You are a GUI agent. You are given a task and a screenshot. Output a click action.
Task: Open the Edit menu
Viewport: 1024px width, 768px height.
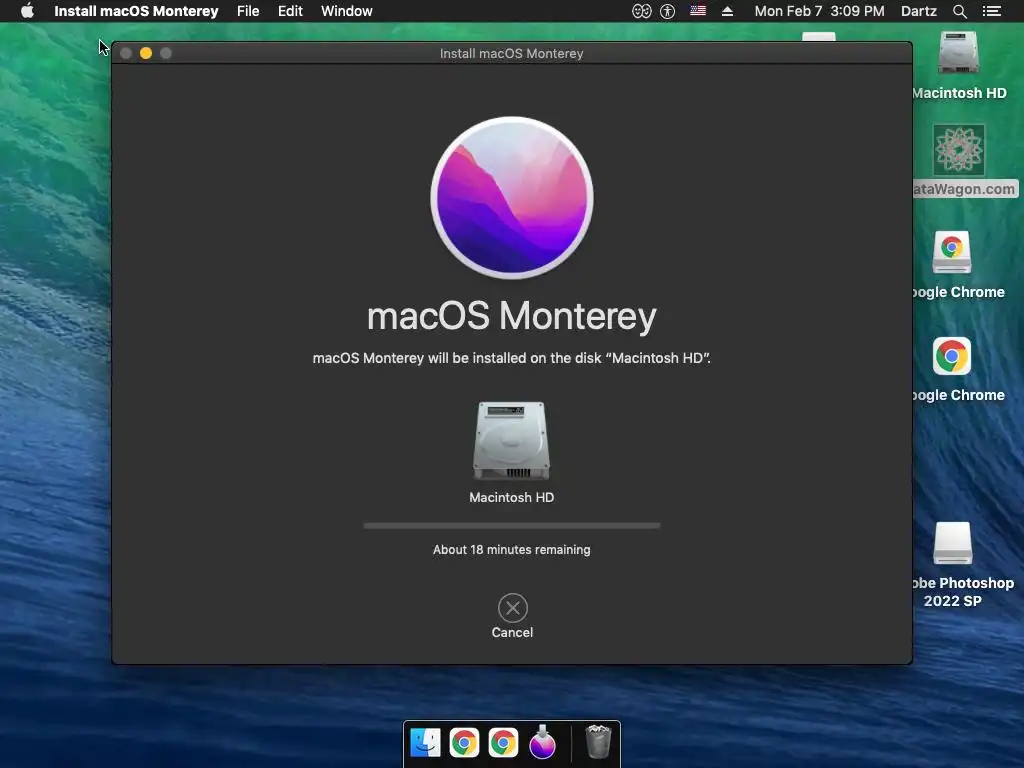(290, 11)
